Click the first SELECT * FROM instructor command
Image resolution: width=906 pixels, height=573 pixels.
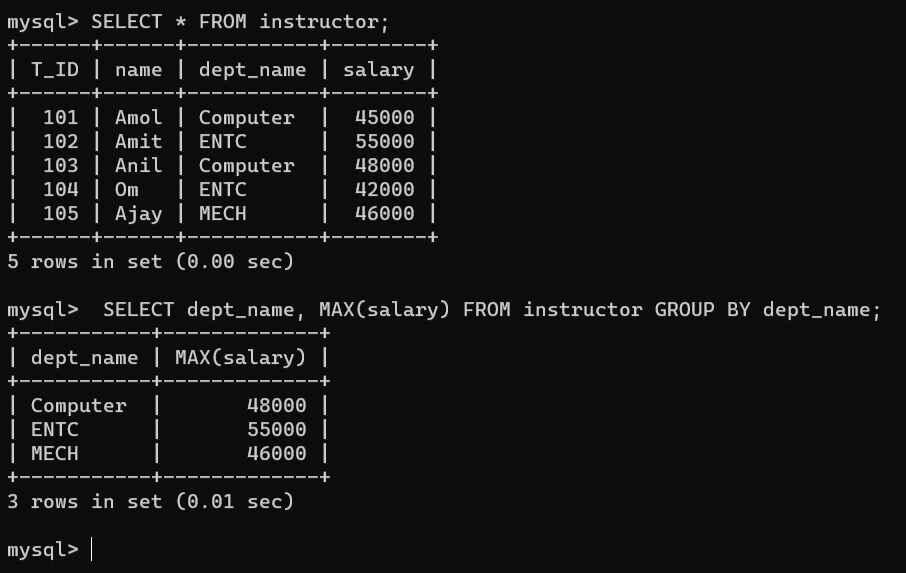(x=240, y=22)
